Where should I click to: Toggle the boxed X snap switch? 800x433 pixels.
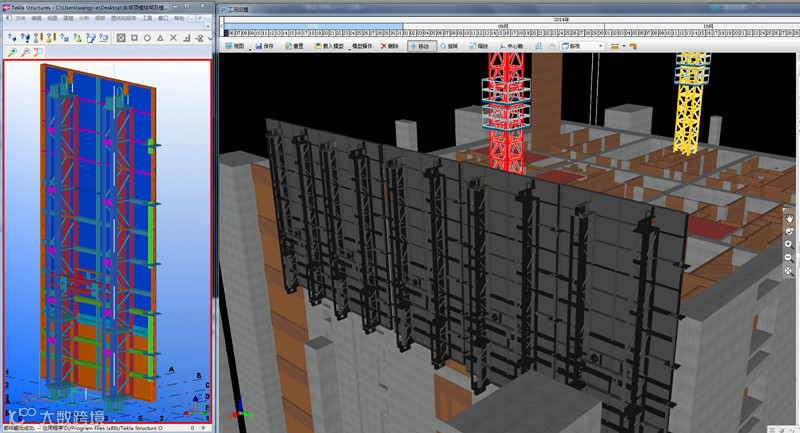tap(119, 38)
